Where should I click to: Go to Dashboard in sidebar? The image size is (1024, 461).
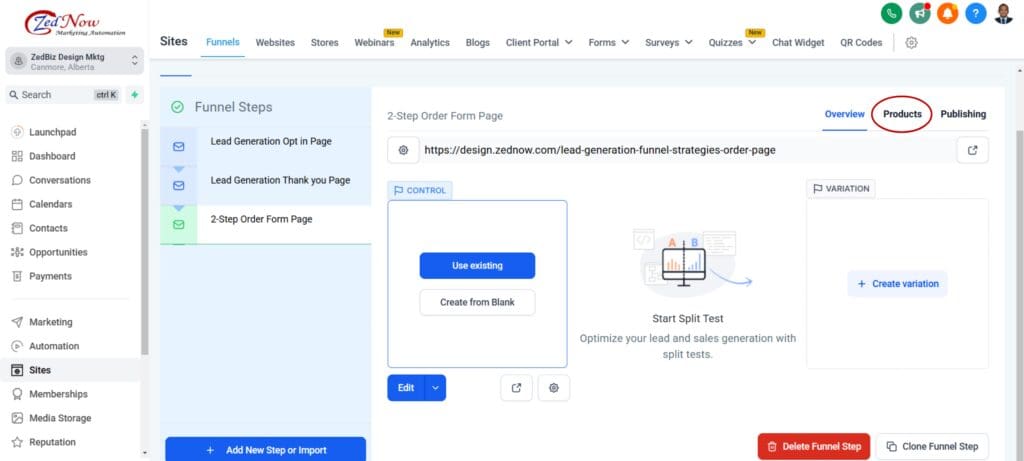(x=52, y=156)
